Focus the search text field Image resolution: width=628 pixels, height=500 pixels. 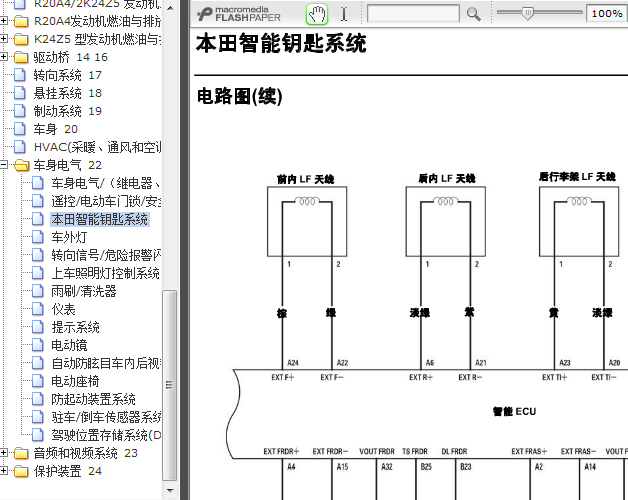(413, 14)
